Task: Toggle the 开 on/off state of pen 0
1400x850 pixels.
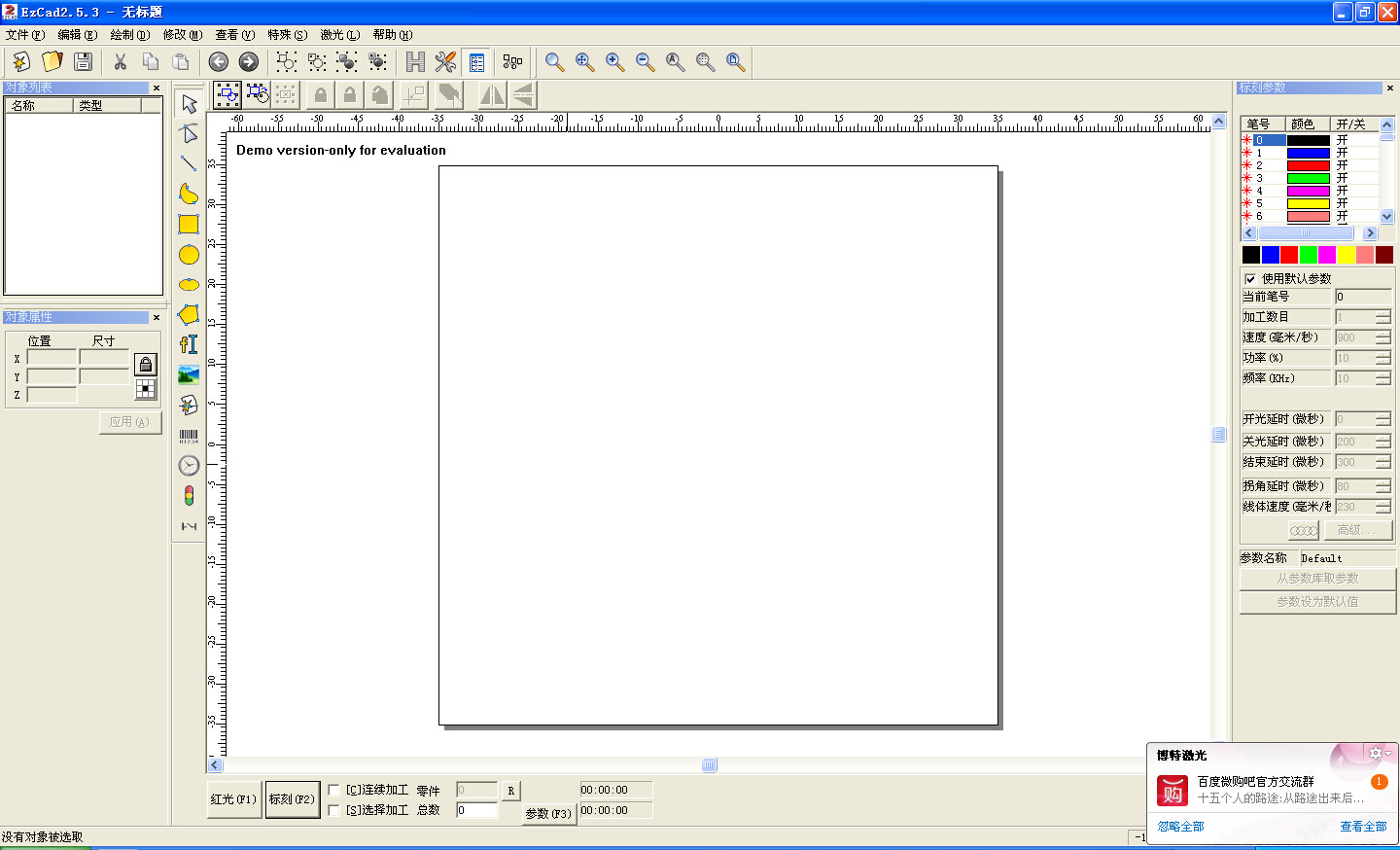Action: click(1343, 140)
